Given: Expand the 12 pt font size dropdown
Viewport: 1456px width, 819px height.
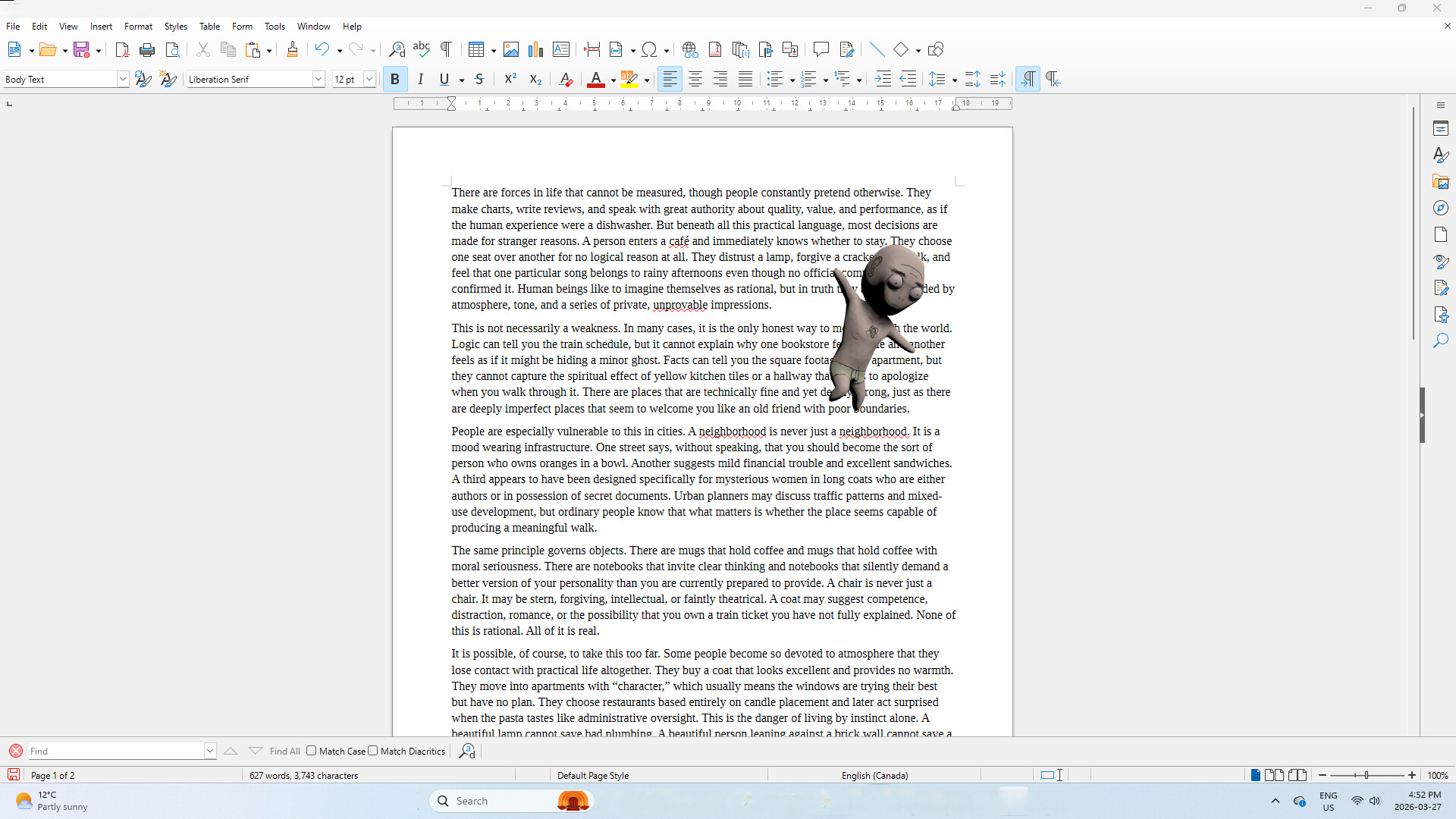Looking at the screenshot, I should tap(369, 79).
